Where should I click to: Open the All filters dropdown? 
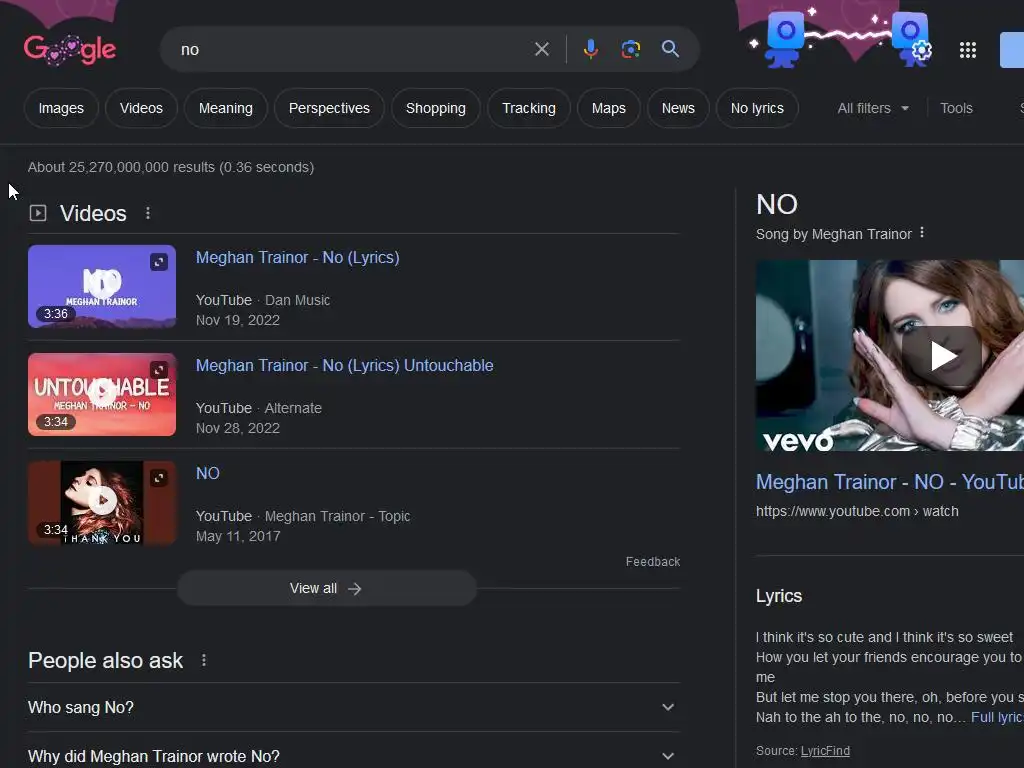(872, 108)
